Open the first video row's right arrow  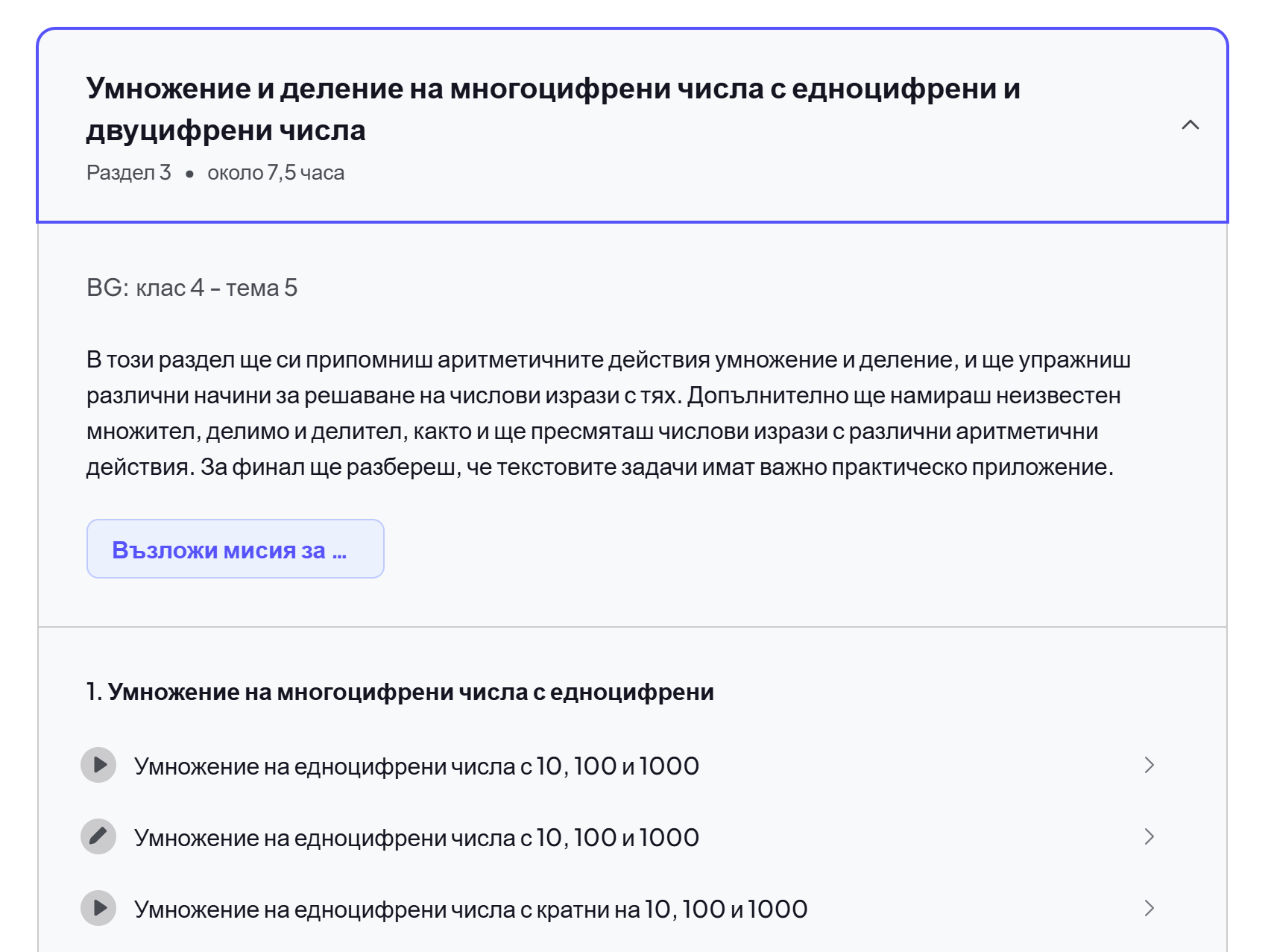tap(1149, 765)
